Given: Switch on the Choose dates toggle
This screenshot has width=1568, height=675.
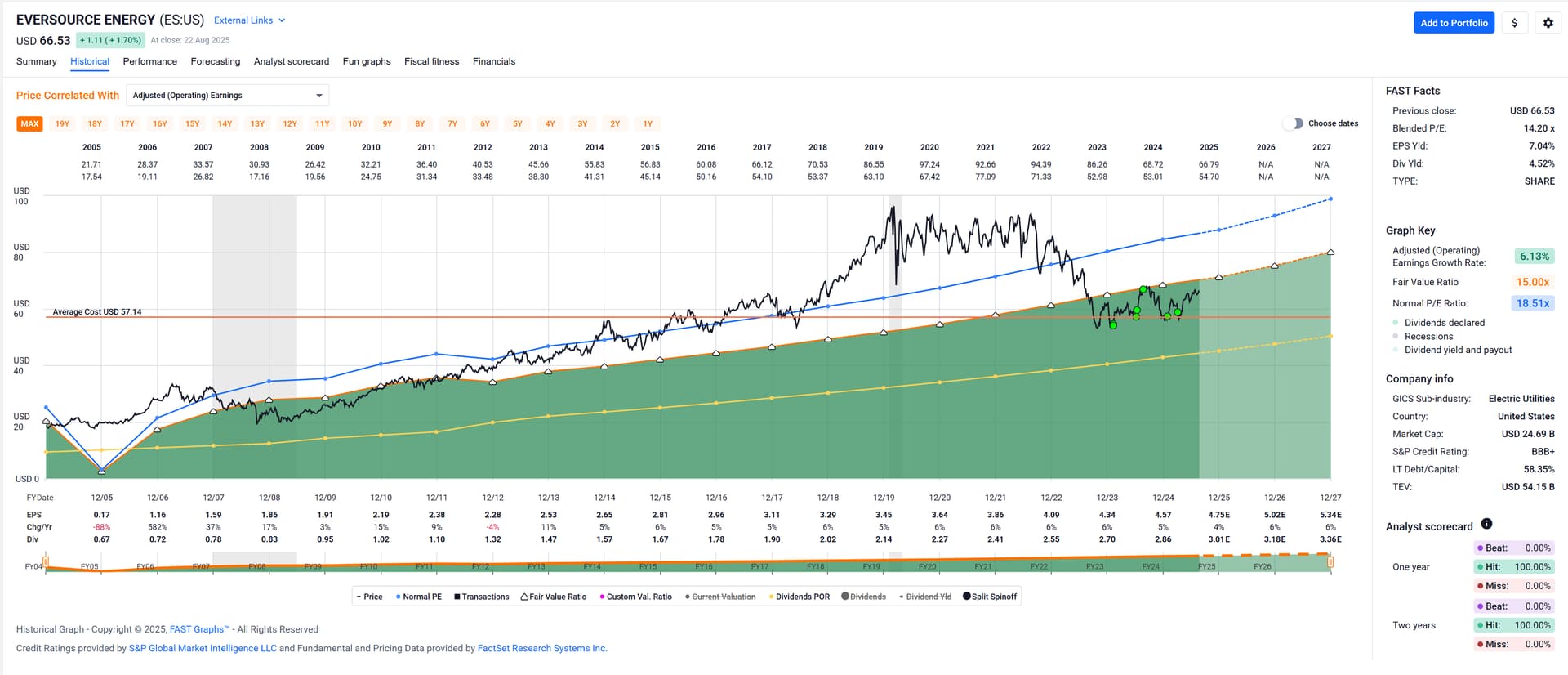Looking at the screenshot, I should click(1293, 123).
